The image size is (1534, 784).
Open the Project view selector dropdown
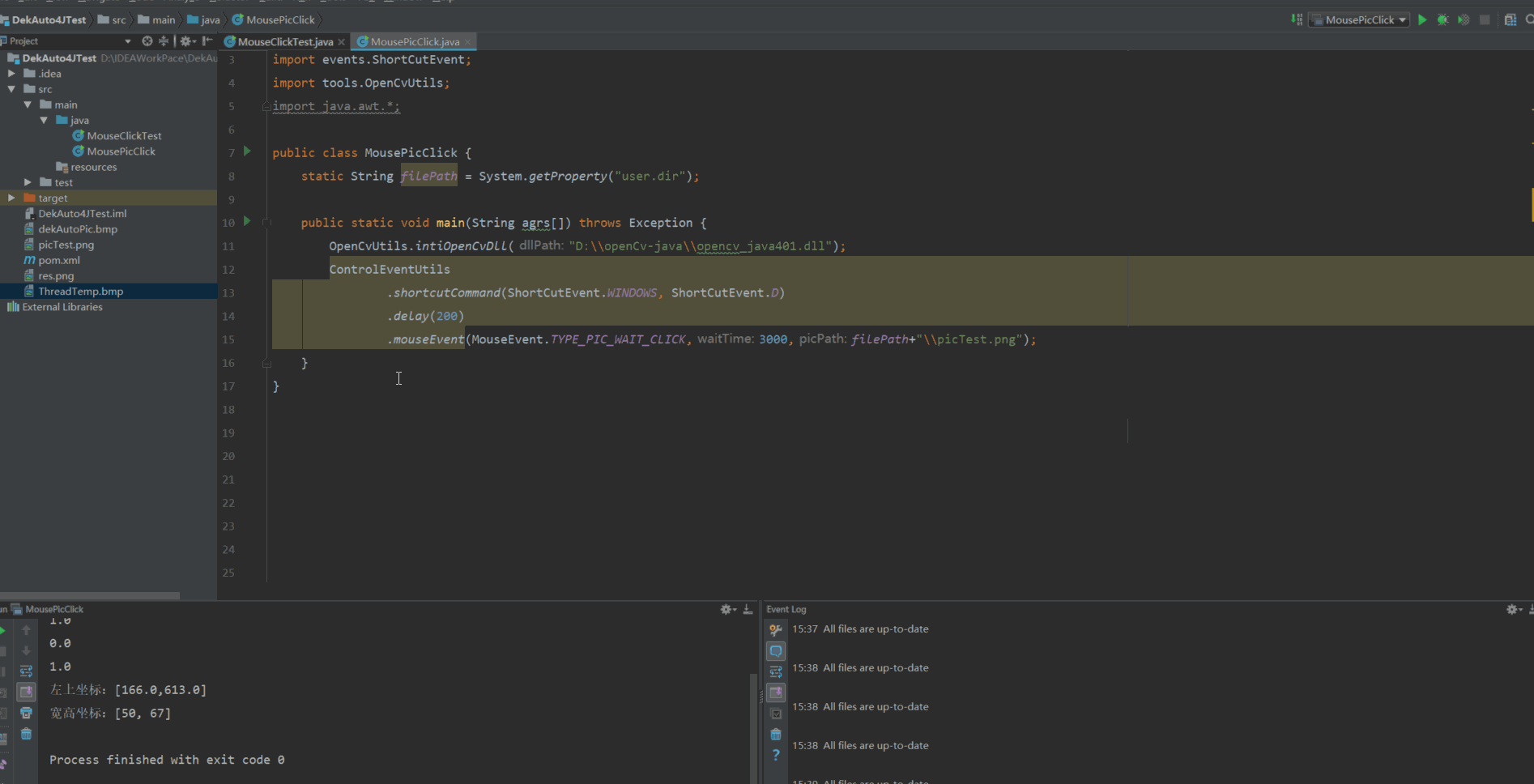127,40
